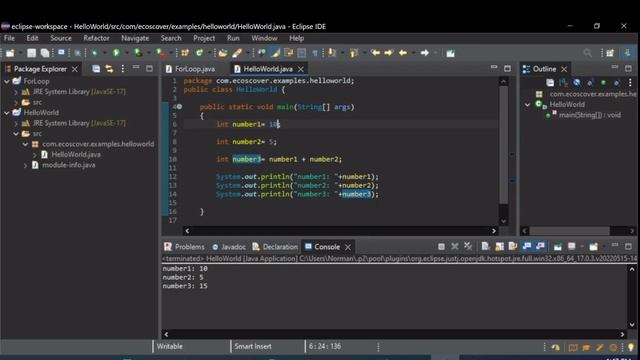This screenshot has height=360, width=640.
Task: Click the New Java Class icon
Action: coord(200,53)
